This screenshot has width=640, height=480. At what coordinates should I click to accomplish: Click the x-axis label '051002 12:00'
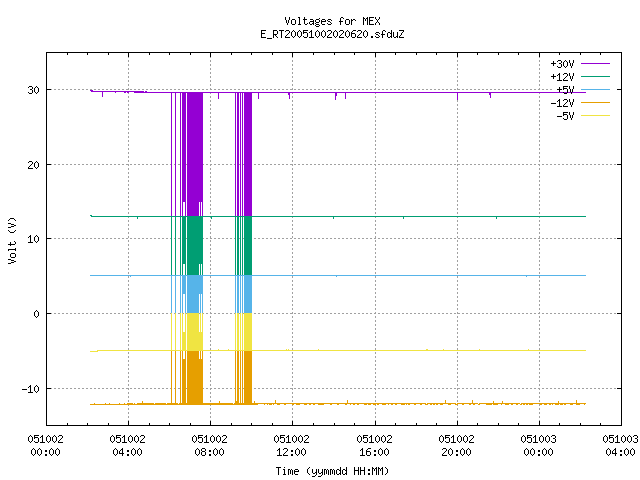click(292, 445)
